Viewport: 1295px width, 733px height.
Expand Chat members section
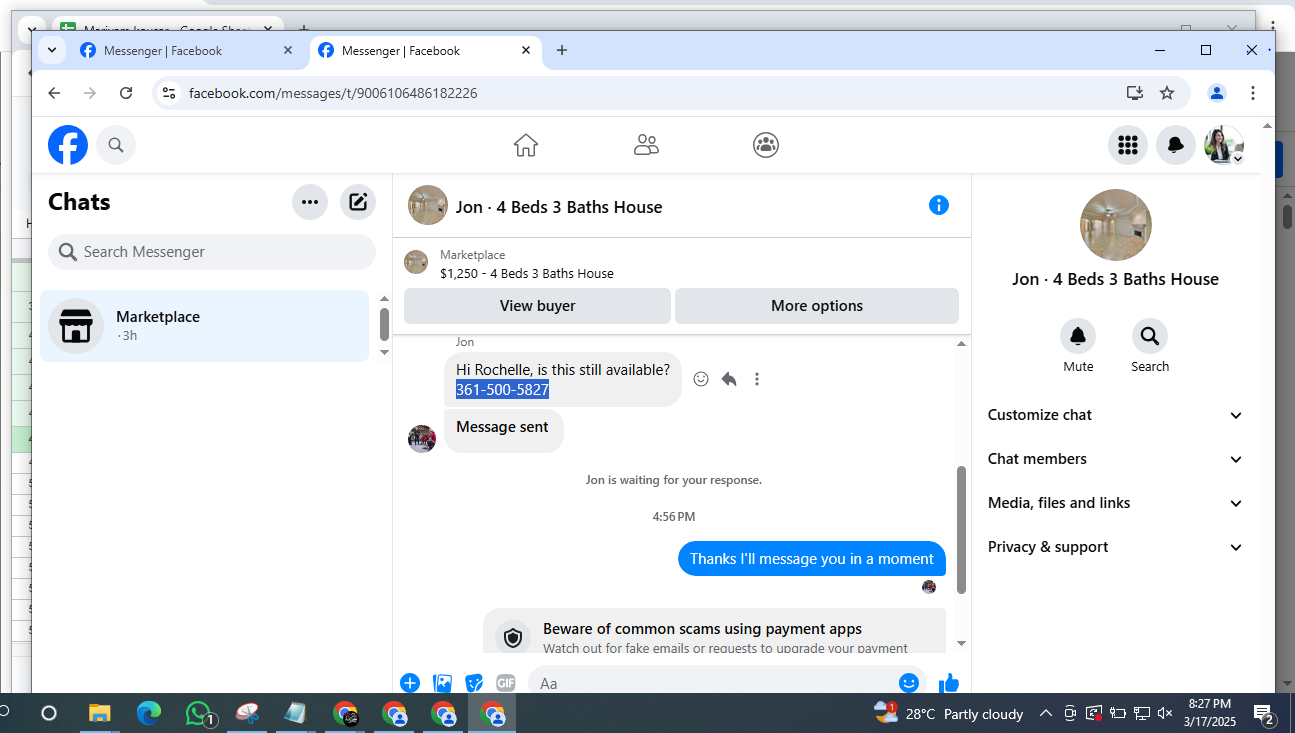1115,459
